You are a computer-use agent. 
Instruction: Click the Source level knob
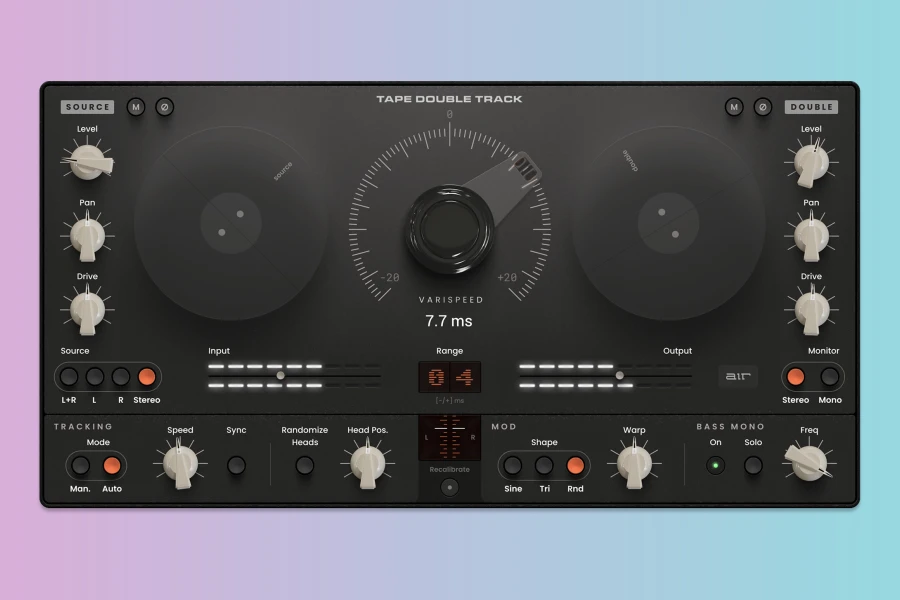89,161
